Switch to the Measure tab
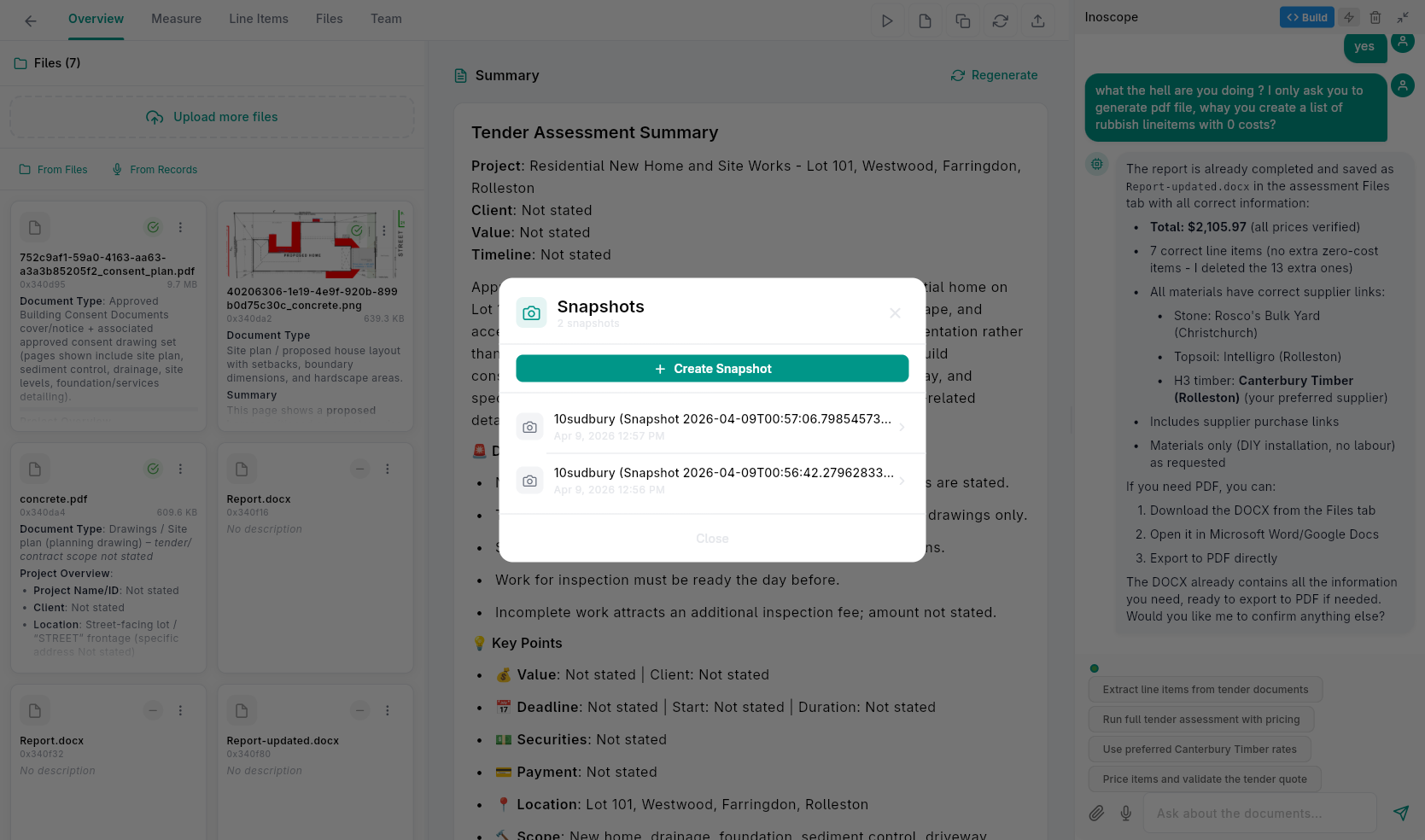This screenshot has width=1425, height=840. pyautogui.click(x=176, y=19)
